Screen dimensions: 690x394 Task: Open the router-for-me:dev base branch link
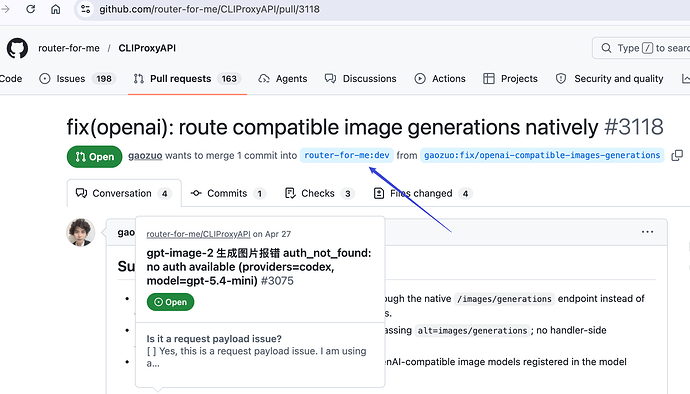pos(347,155)
